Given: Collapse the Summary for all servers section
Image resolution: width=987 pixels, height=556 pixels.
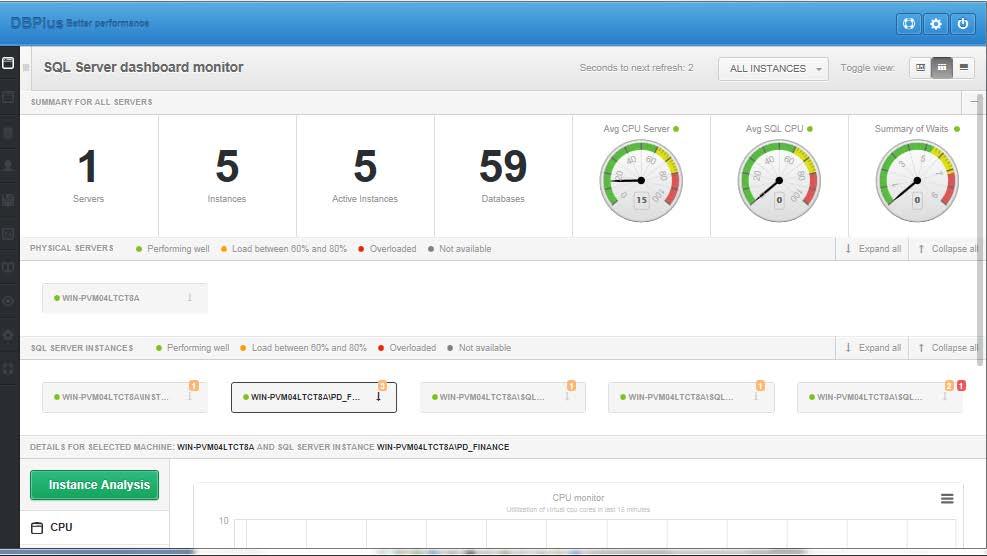Looking at the screenshot, I should pyautogui.click(x=974, y=101).
